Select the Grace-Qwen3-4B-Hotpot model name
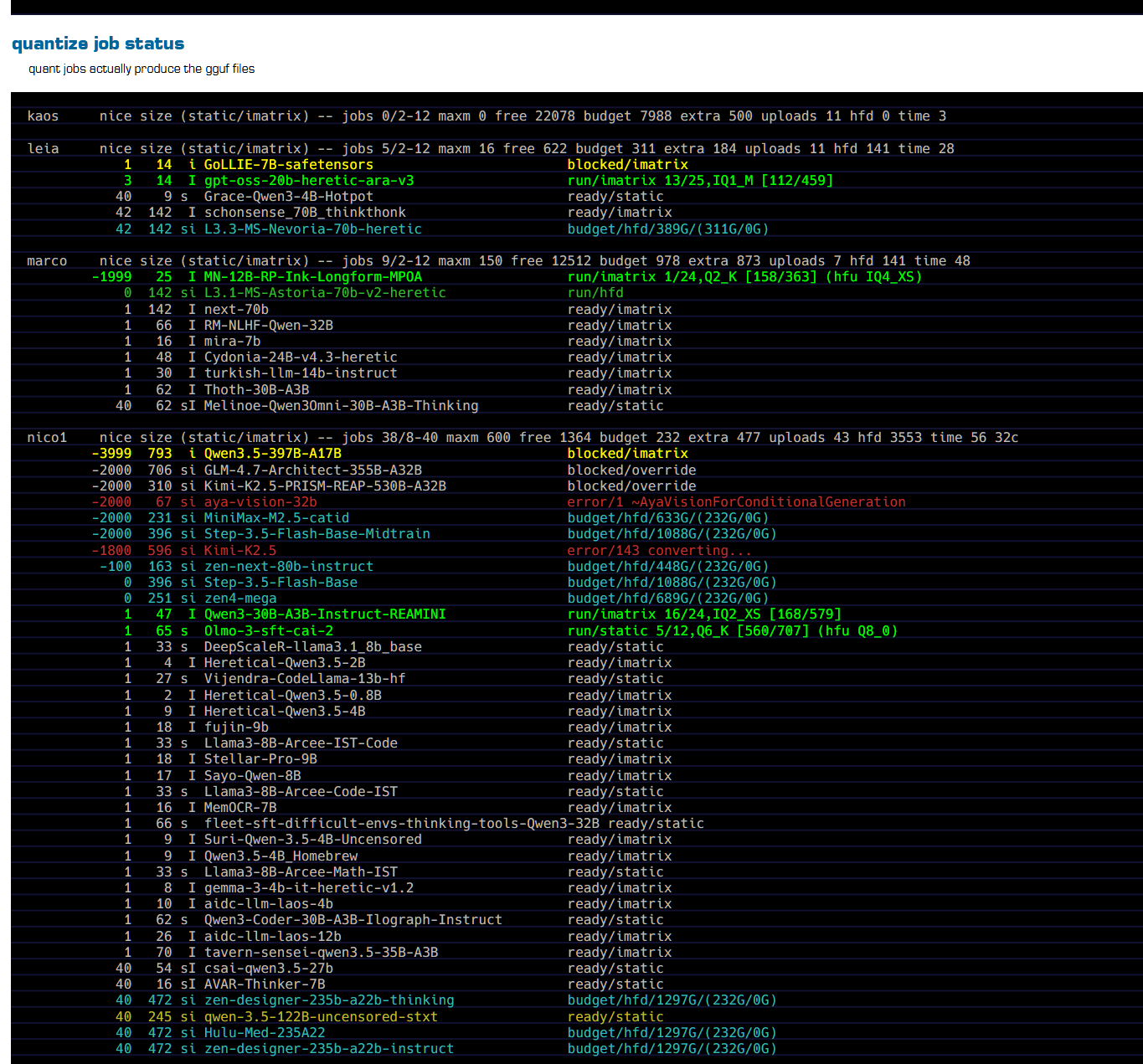Screen dimensions: 1143x1064 tap(289, 197)
